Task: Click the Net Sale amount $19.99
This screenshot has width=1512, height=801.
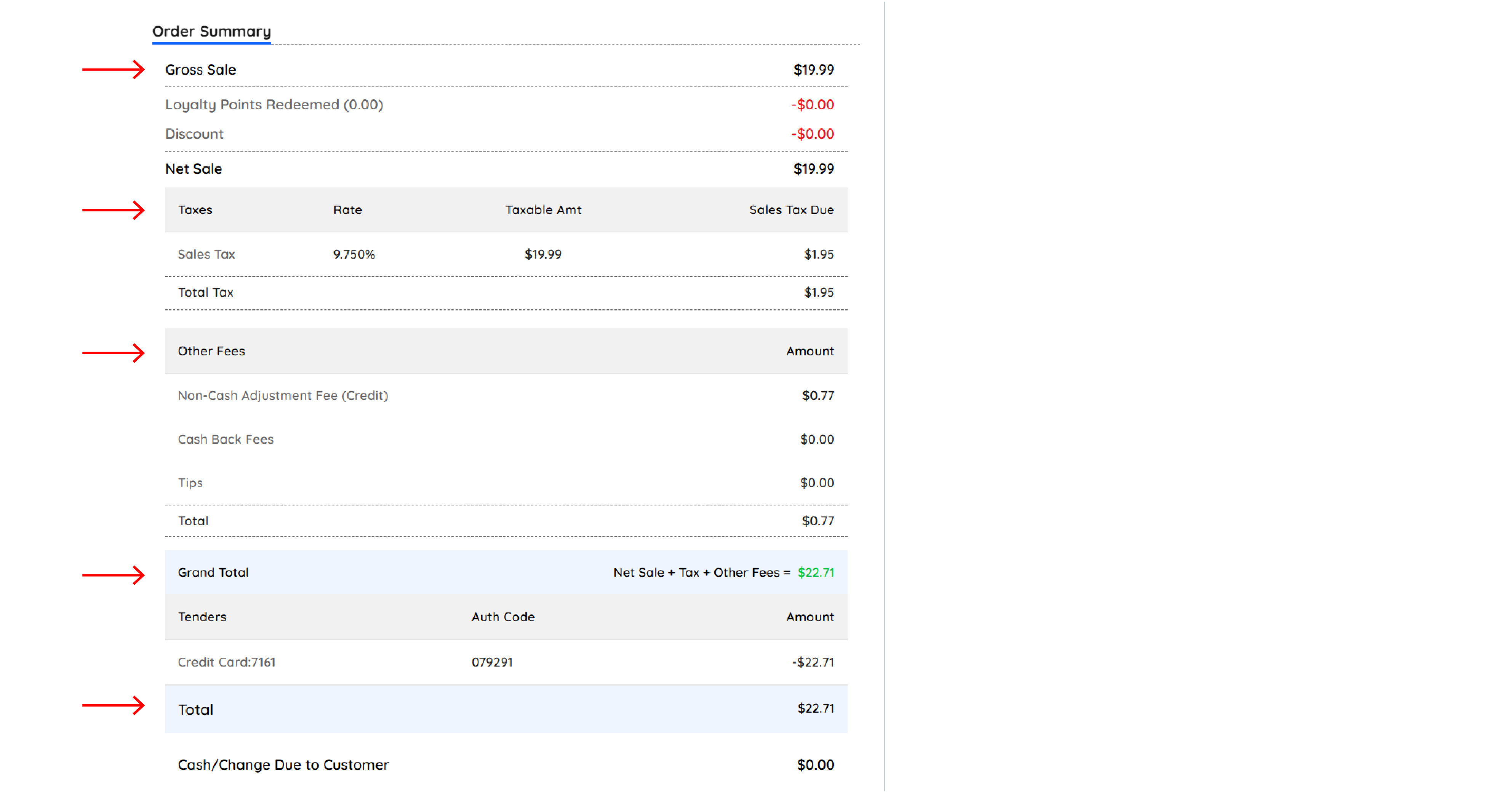Action: click(813, 169)
